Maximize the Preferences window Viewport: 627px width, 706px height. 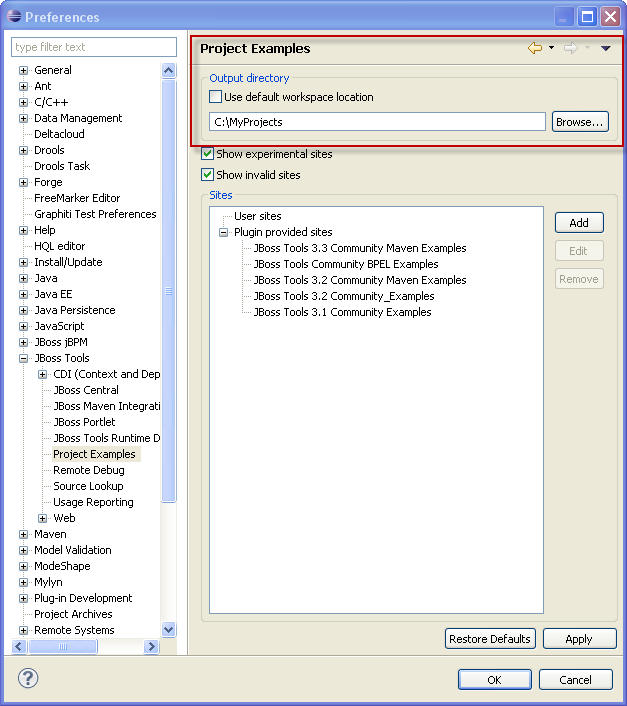(x=587, y=17)
